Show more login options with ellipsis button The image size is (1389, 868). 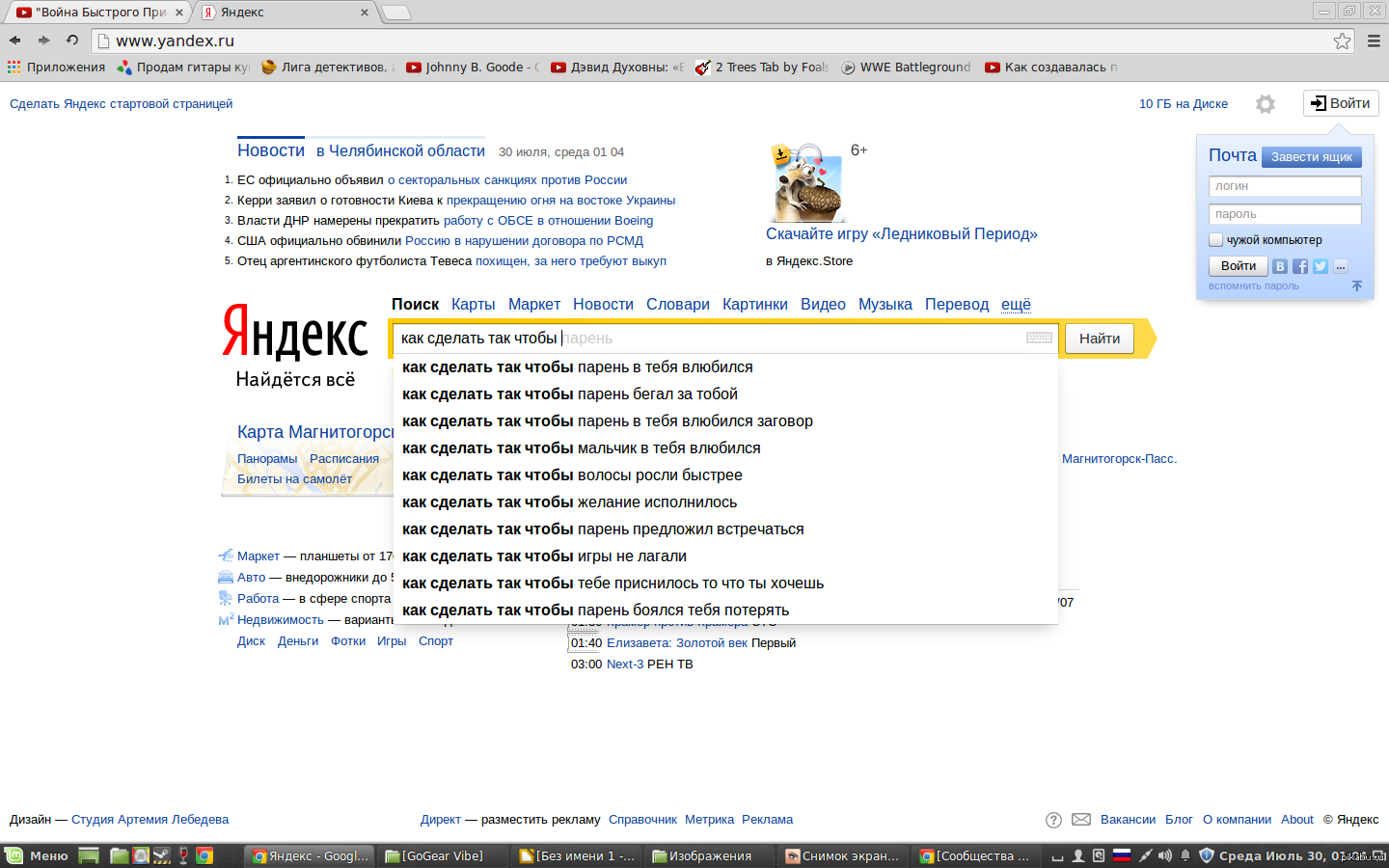[1341, 266]
